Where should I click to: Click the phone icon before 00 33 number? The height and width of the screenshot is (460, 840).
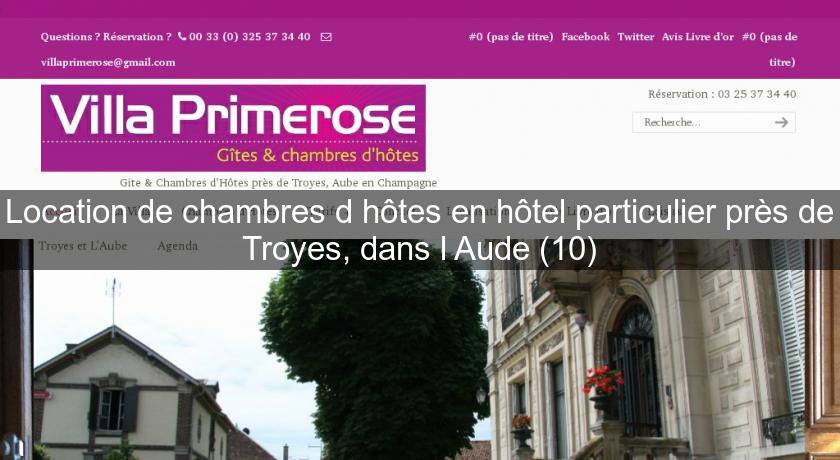point(182,36)
